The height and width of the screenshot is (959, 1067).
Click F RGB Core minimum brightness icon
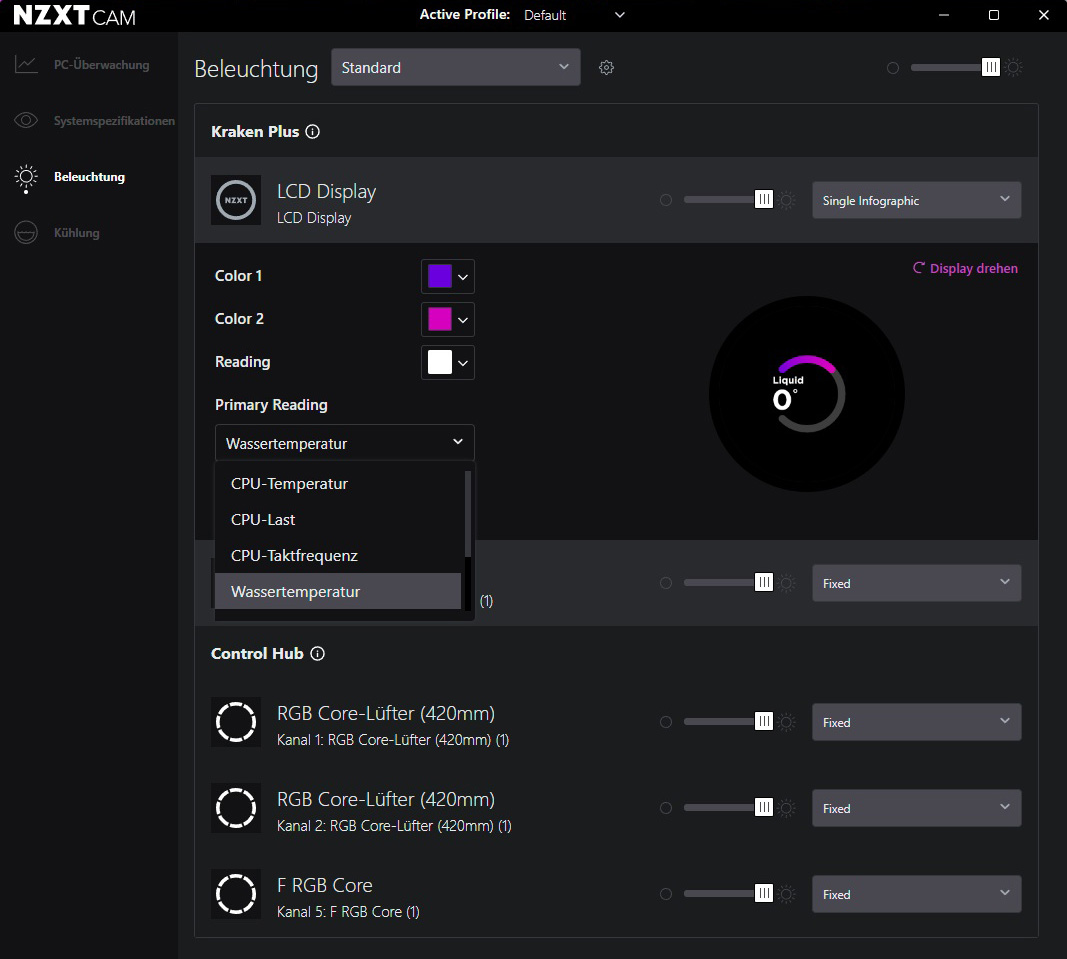(666, 894)
